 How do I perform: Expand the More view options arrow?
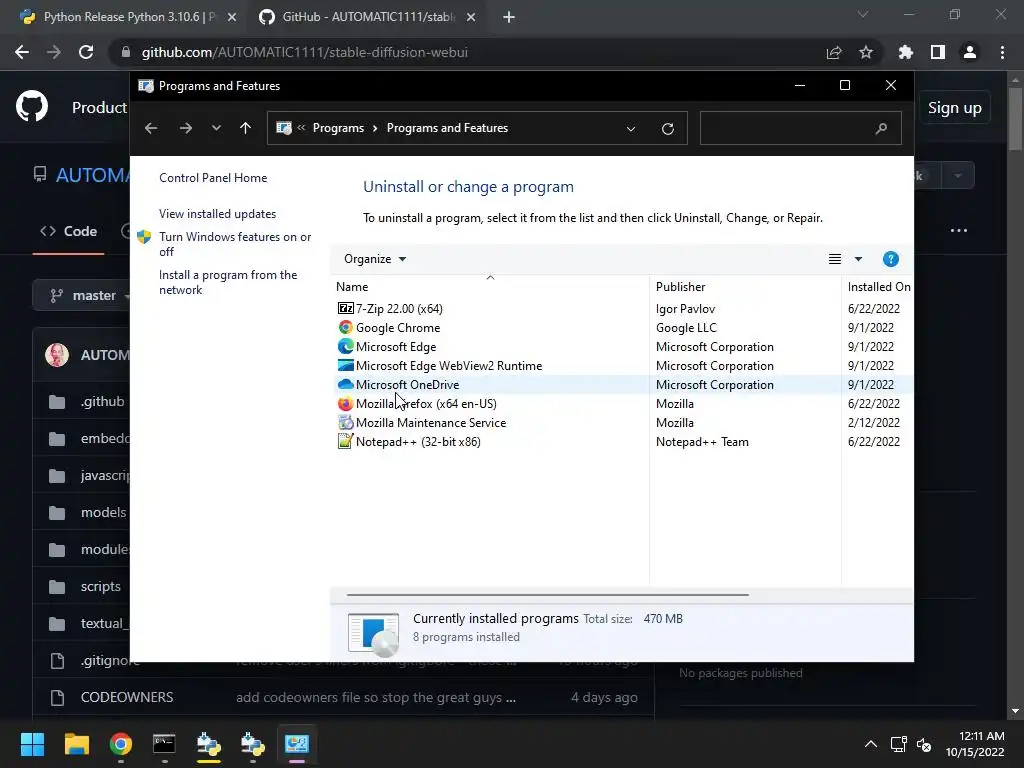(x=859, y=259)
